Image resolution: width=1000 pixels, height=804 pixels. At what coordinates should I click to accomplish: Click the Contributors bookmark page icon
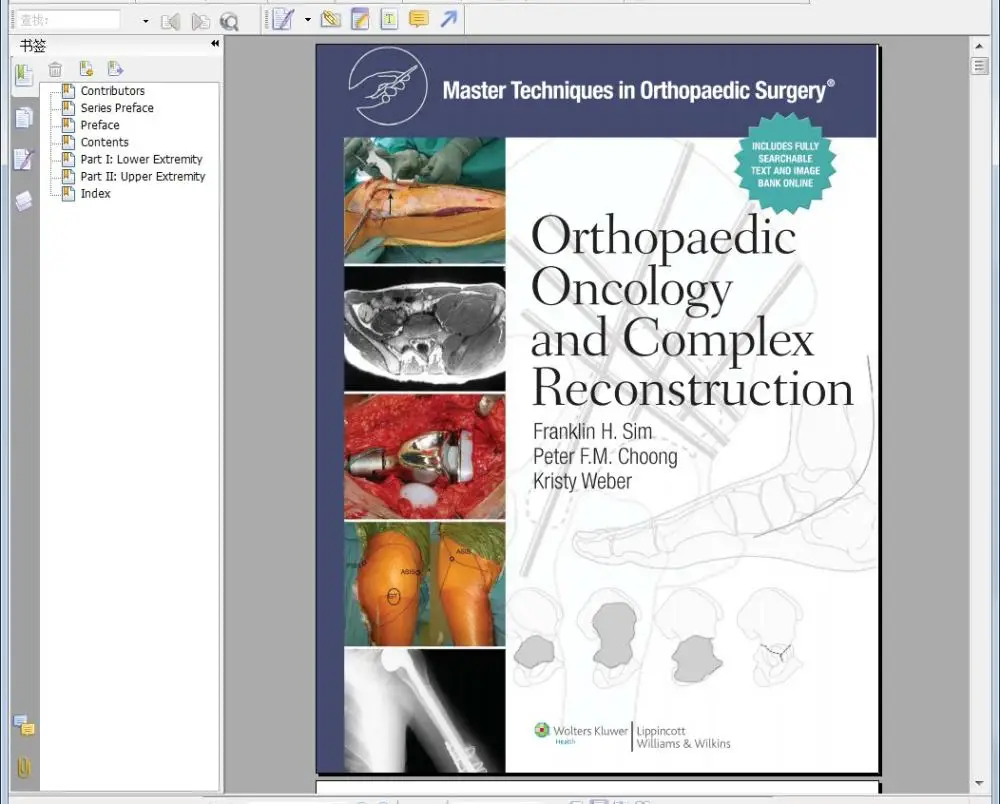point(68,91)
